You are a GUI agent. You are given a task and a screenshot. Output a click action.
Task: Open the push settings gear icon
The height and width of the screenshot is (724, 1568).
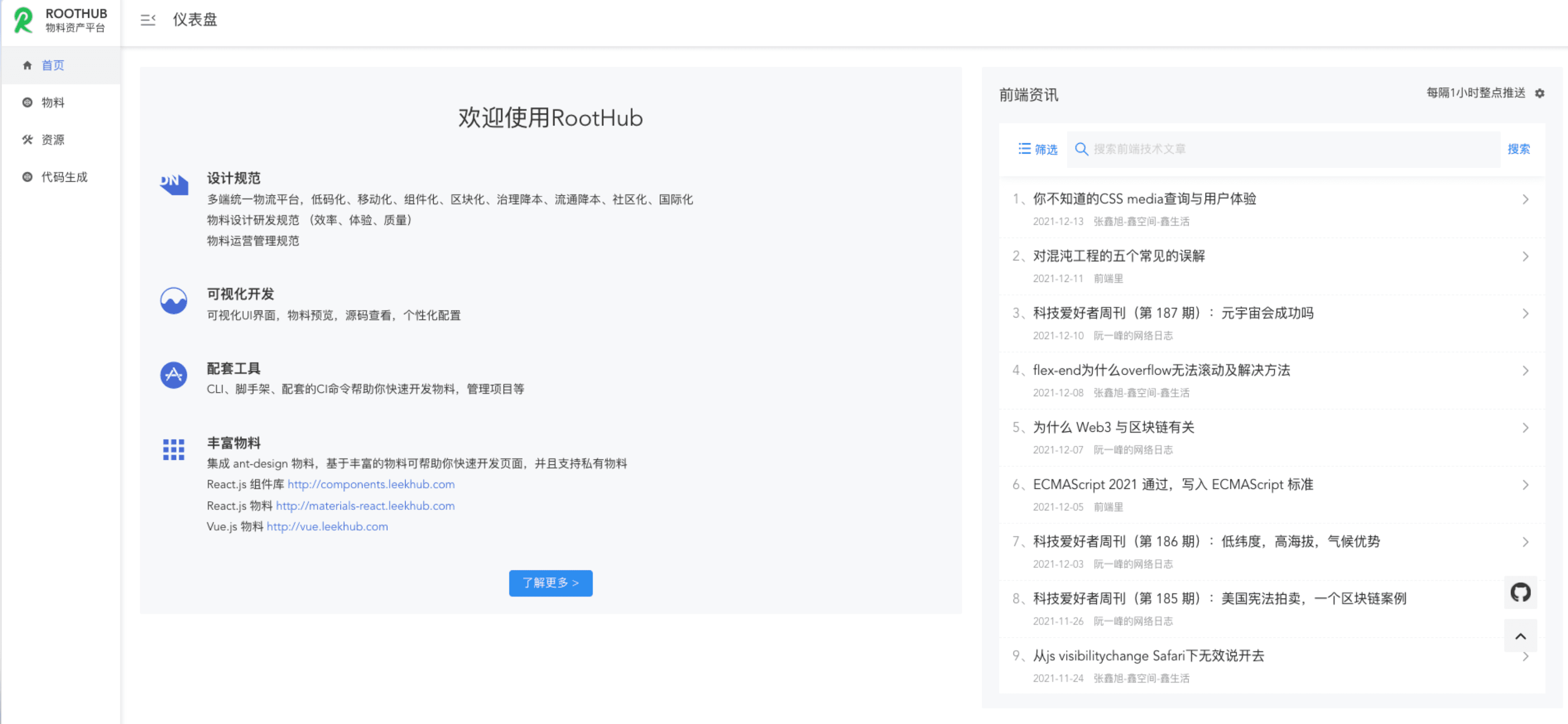pos(1539,94)
